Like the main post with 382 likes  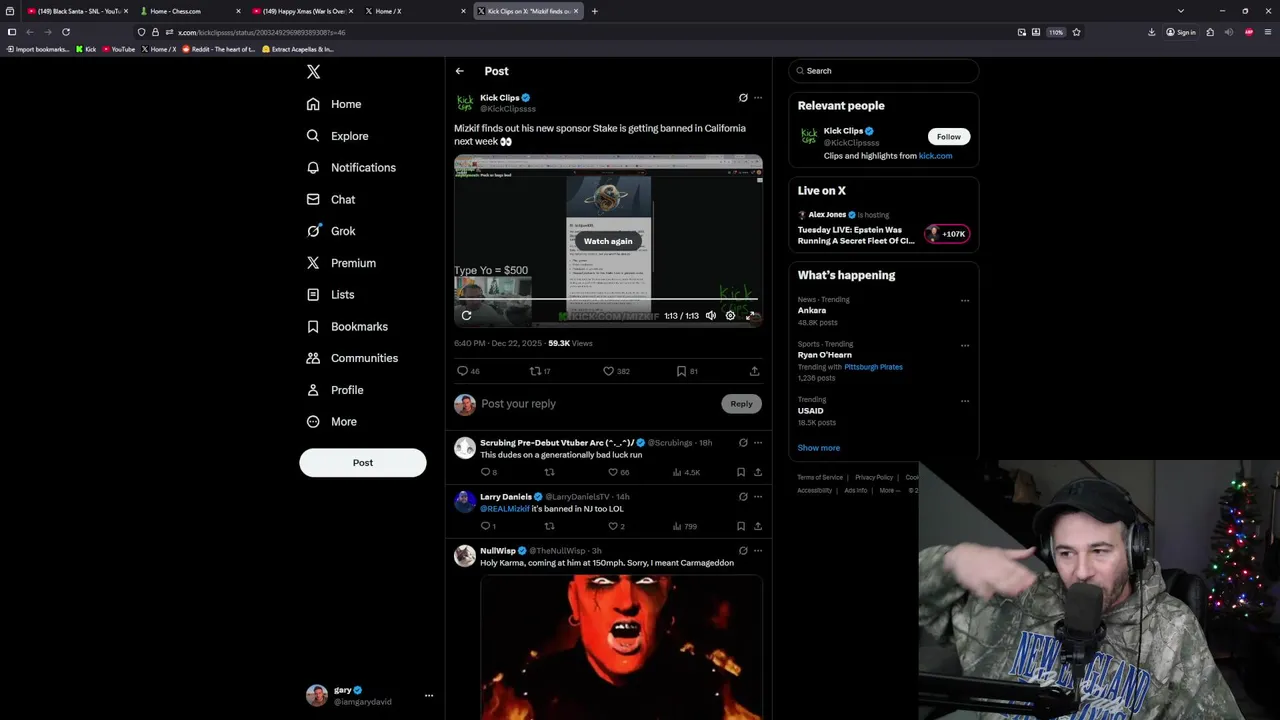[x=616, y=371]
